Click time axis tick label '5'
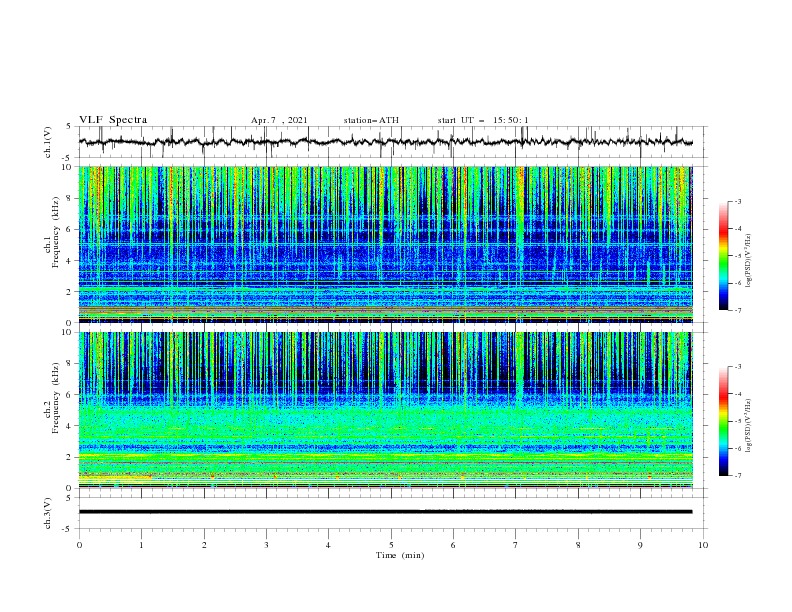 [391, 545]
